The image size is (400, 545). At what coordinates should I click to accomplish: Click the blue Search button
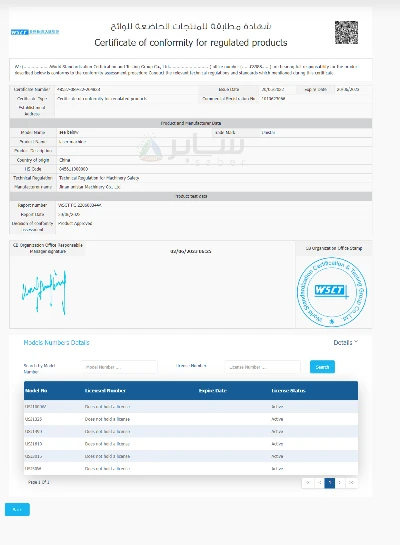click(x=322, y=367)
